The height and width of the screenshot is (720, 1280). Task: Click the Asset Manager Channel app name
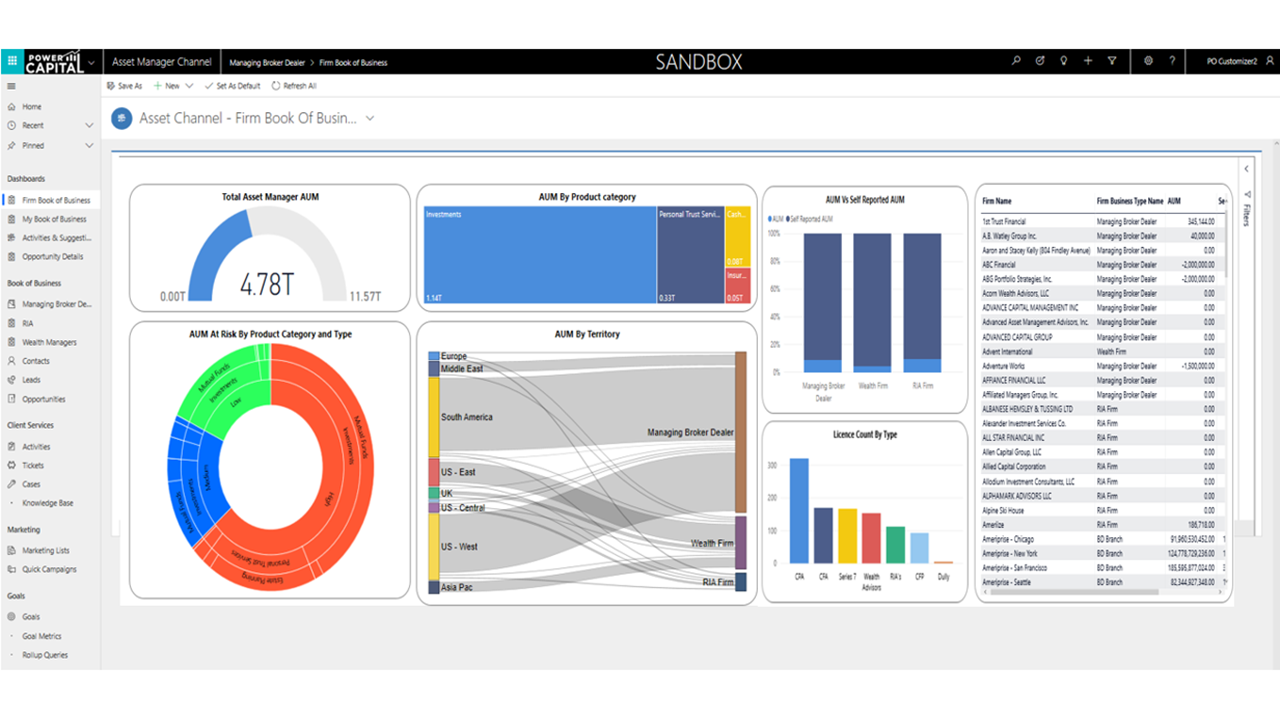point(162,62)
